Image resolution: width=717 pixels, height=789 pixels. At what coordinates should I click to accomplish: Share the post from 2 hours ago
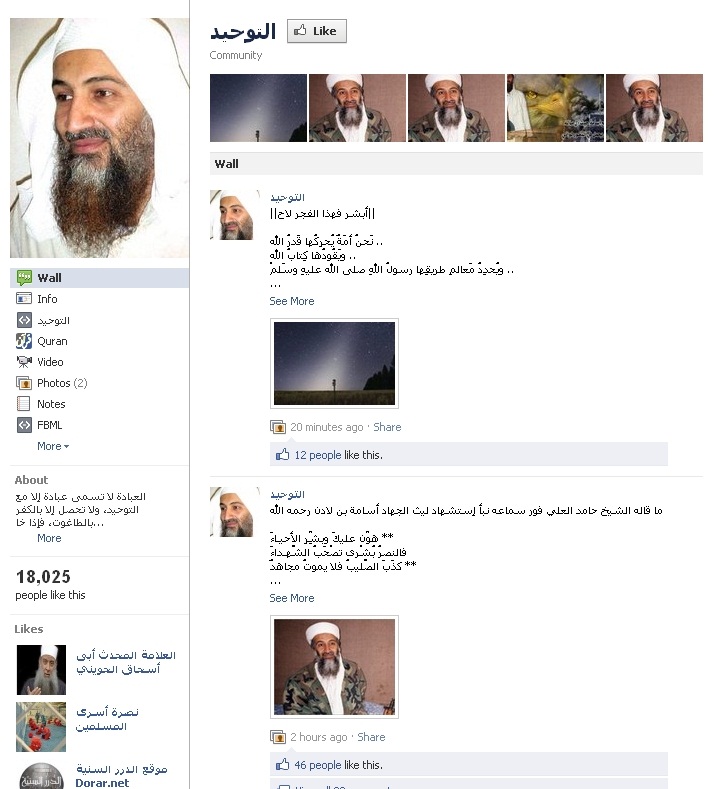point(371,737)
